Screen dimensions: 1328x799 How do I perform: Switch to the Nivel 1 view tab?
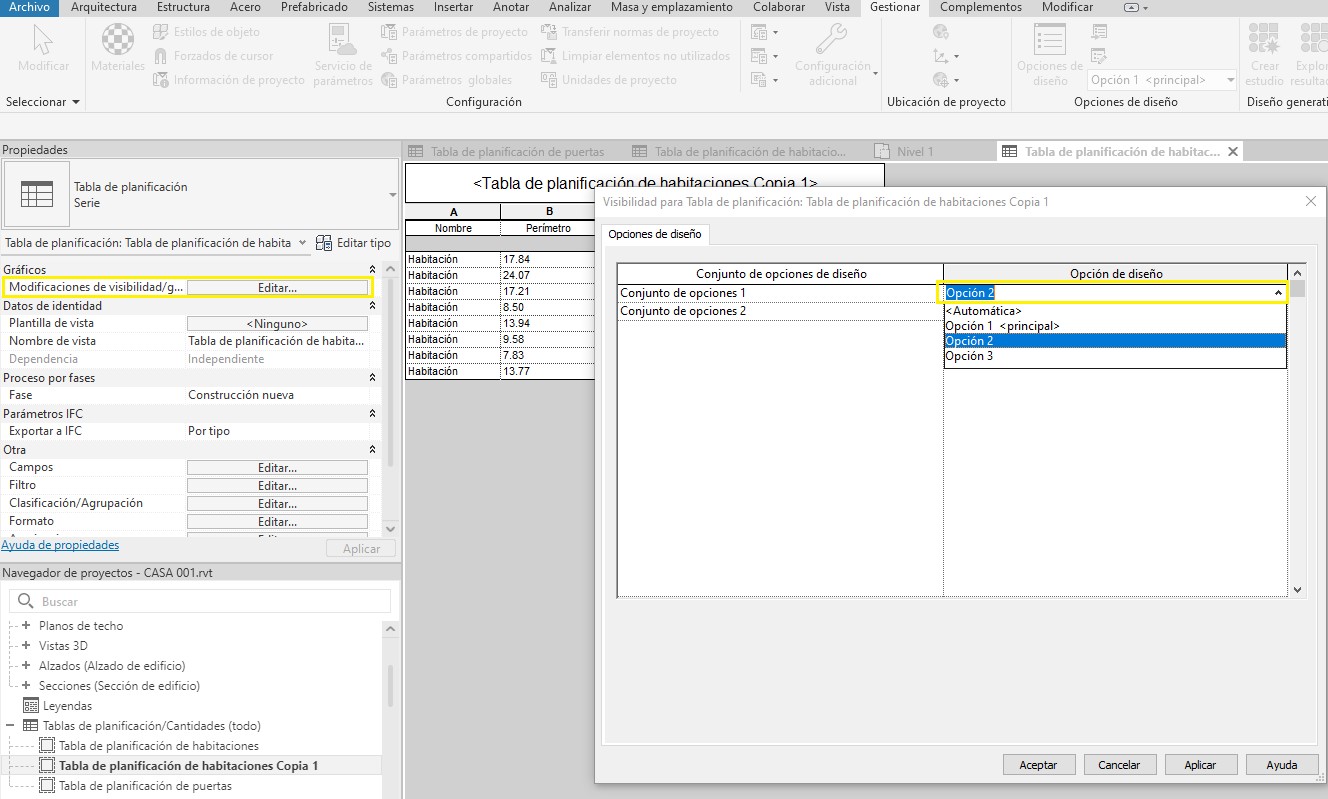pyautogui.click(x=914, y=152)
